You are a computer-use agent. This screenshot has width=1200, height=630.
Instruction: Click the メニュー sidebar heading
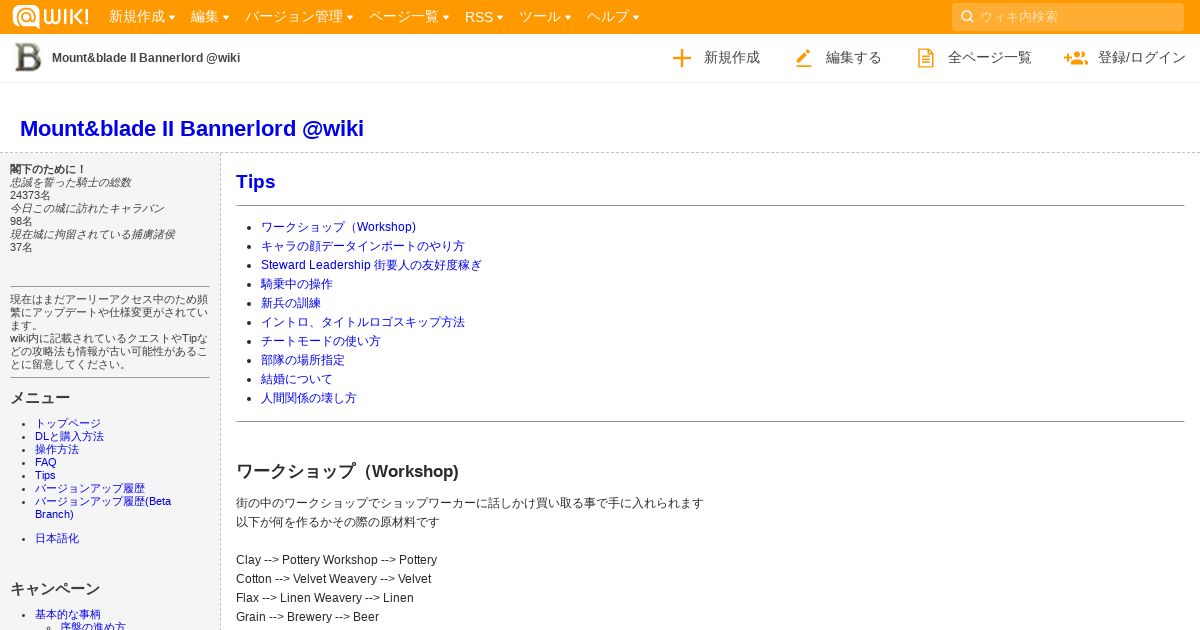point(40,398)
